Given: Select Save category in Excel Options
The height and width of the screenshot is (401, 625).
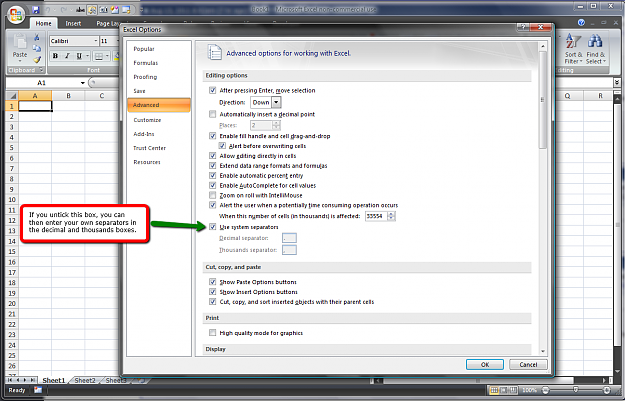Looking at the screenshot, I should point(139,91).
